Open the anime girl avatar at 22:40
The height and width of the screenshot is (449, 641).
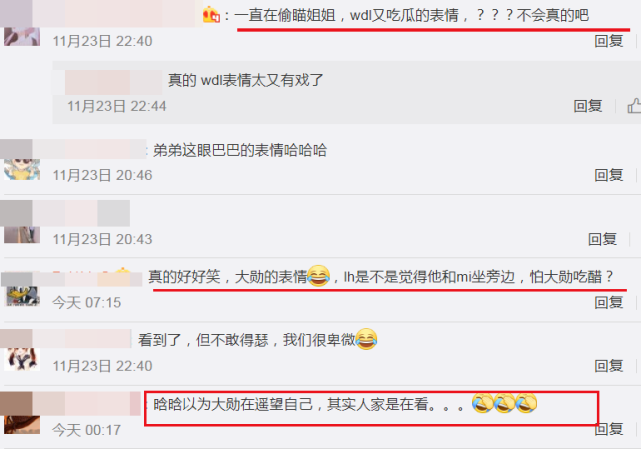(22, 359)
